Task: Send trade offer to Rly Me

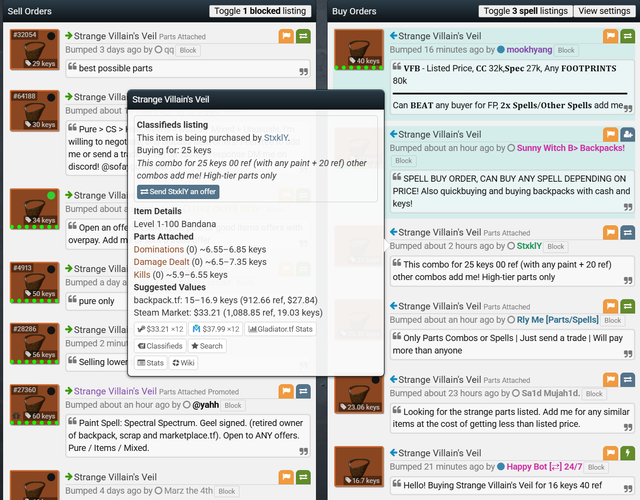Action: point(628,306)
